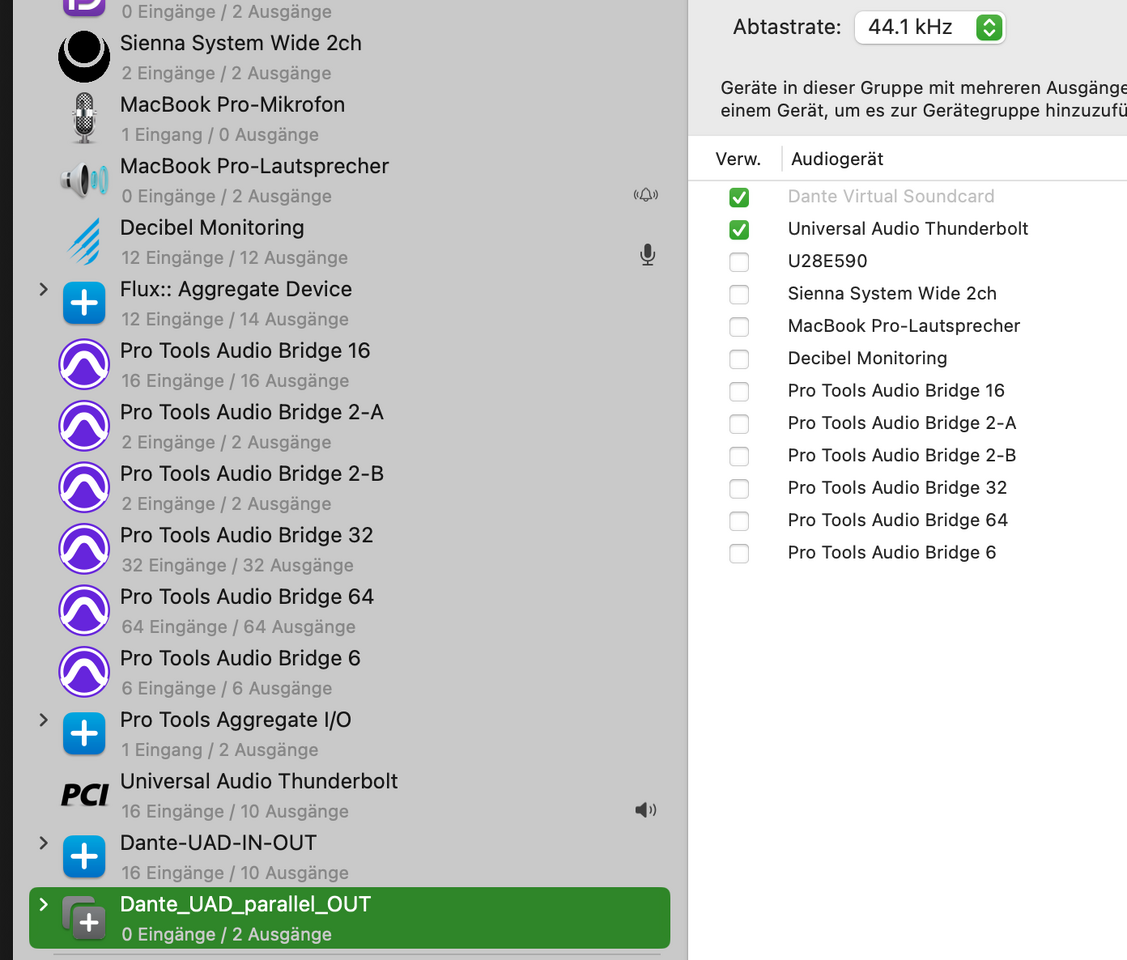The image size is (1127, 960).
Task: Click the MacBook Pro-Lautsprecher speaker device icon
Action: pos(84,180)
